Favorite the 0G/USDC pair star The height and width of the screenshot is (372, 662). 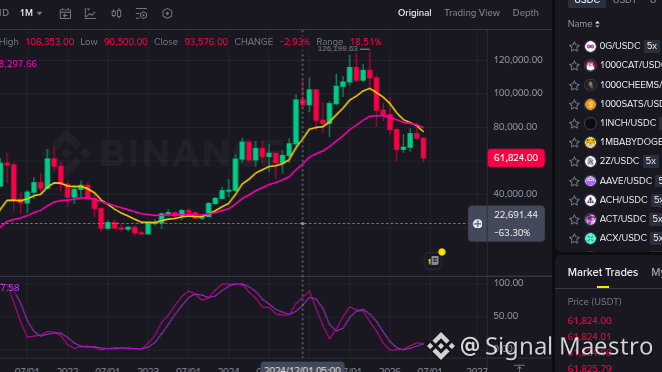(574, 46)
